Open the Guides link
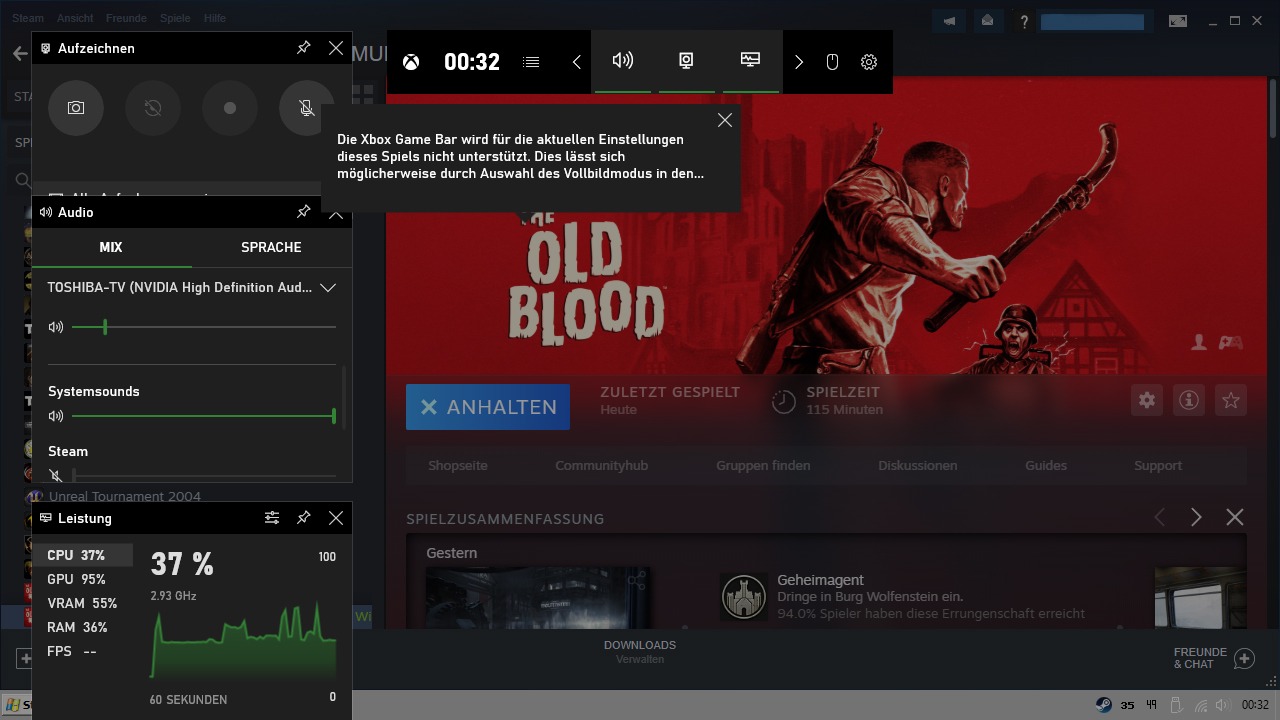Viewport: 1280px width, 720px height. (x=1046, y=465)
